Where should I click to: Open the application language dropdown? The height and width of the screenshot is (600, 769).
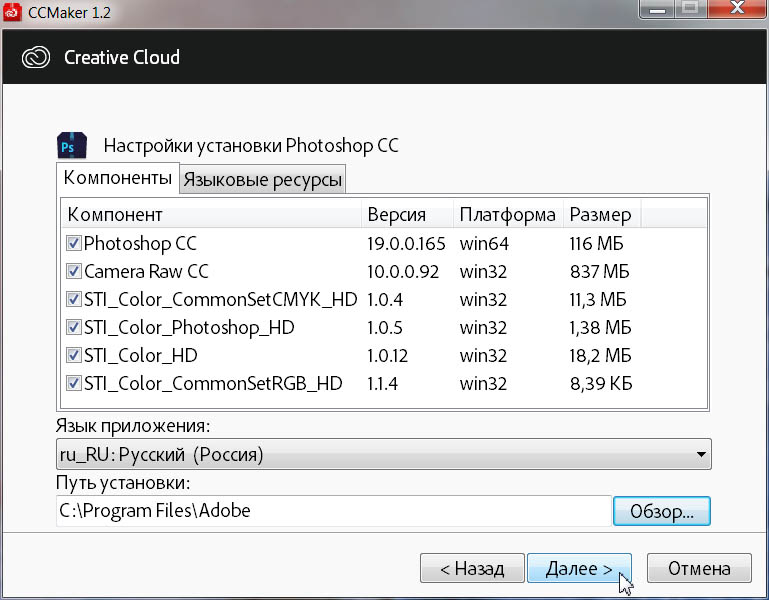[x=384, y=454]
